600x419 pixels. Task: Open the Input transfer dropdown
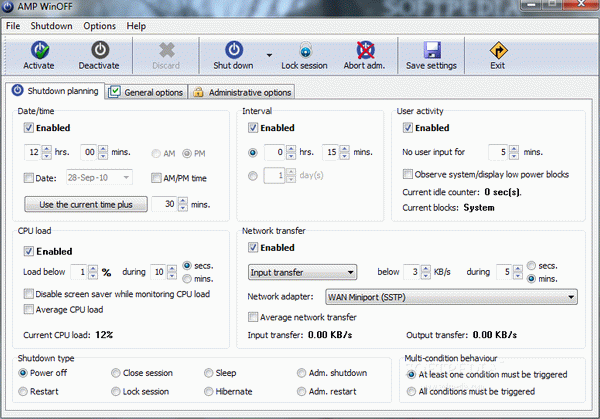302,272
